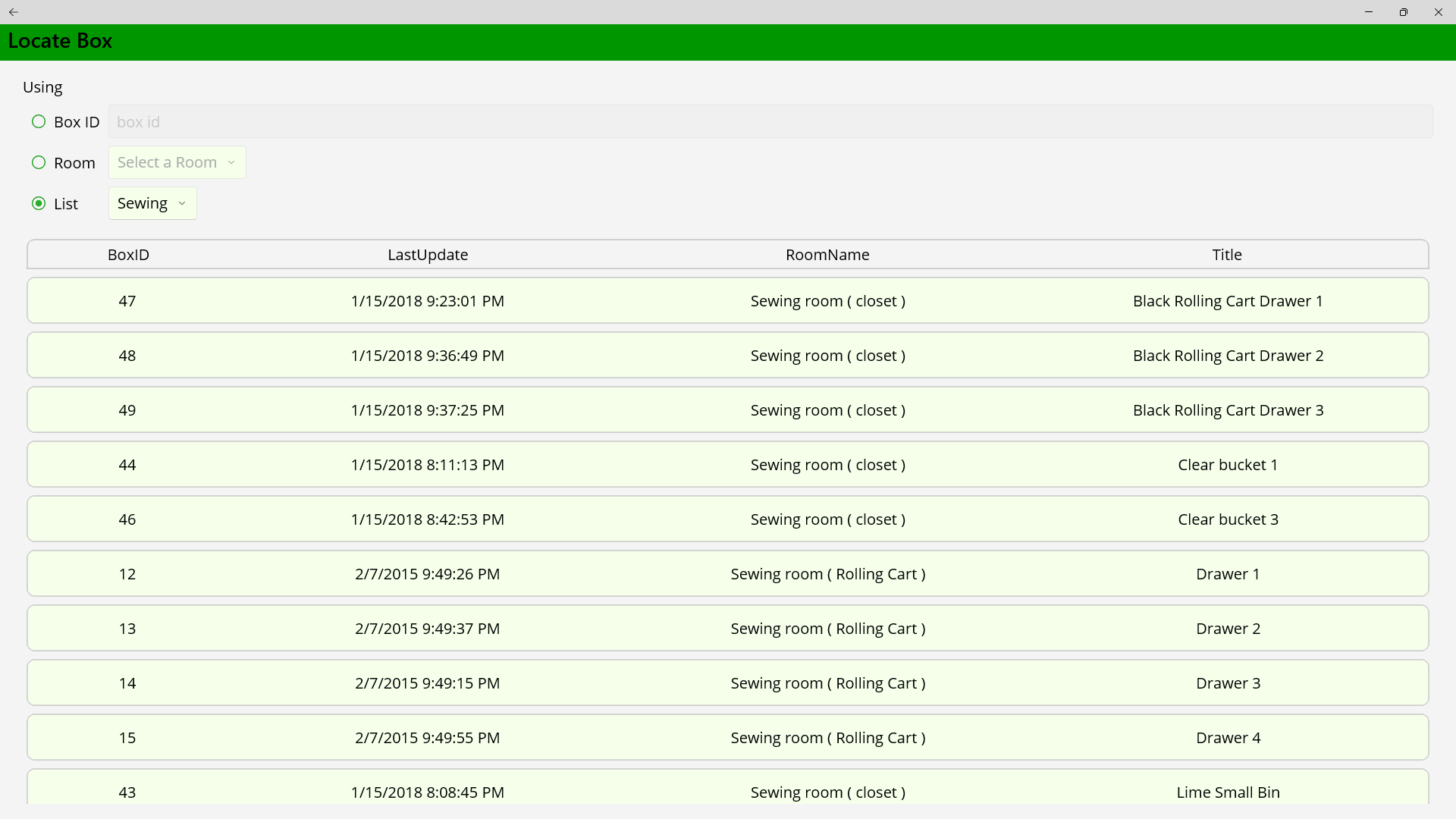Click the Title column header
The height and width of the screenshot is (819, 1456).
coord(1227,255)
